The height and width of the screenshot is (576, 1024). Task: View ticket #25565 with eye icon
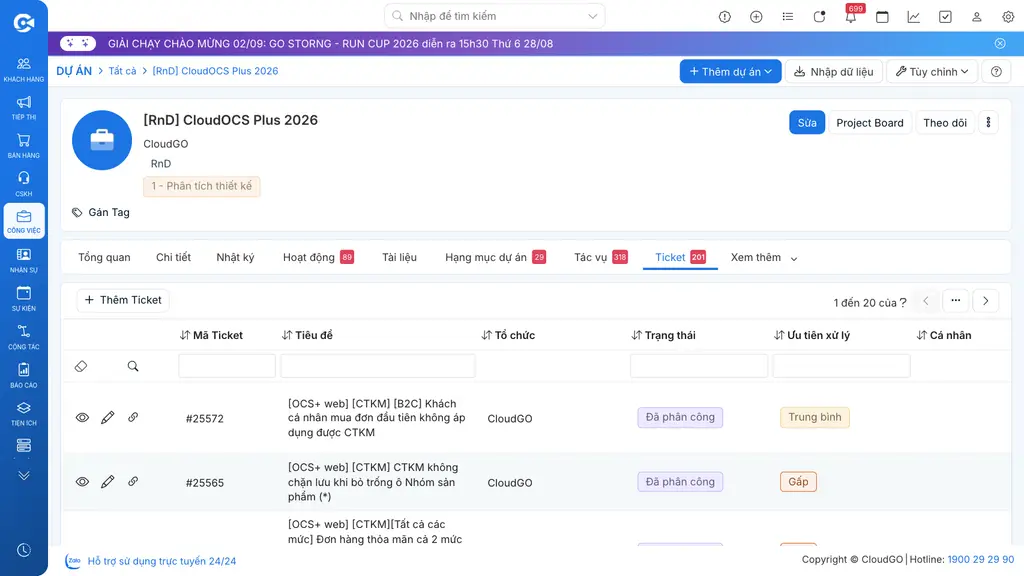tap(82, 482)
